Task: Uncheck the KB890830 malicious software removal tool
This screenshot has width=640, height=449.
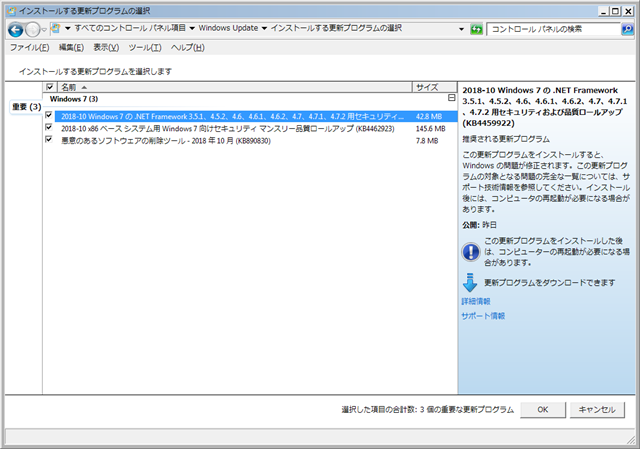Action: (49, 140)
